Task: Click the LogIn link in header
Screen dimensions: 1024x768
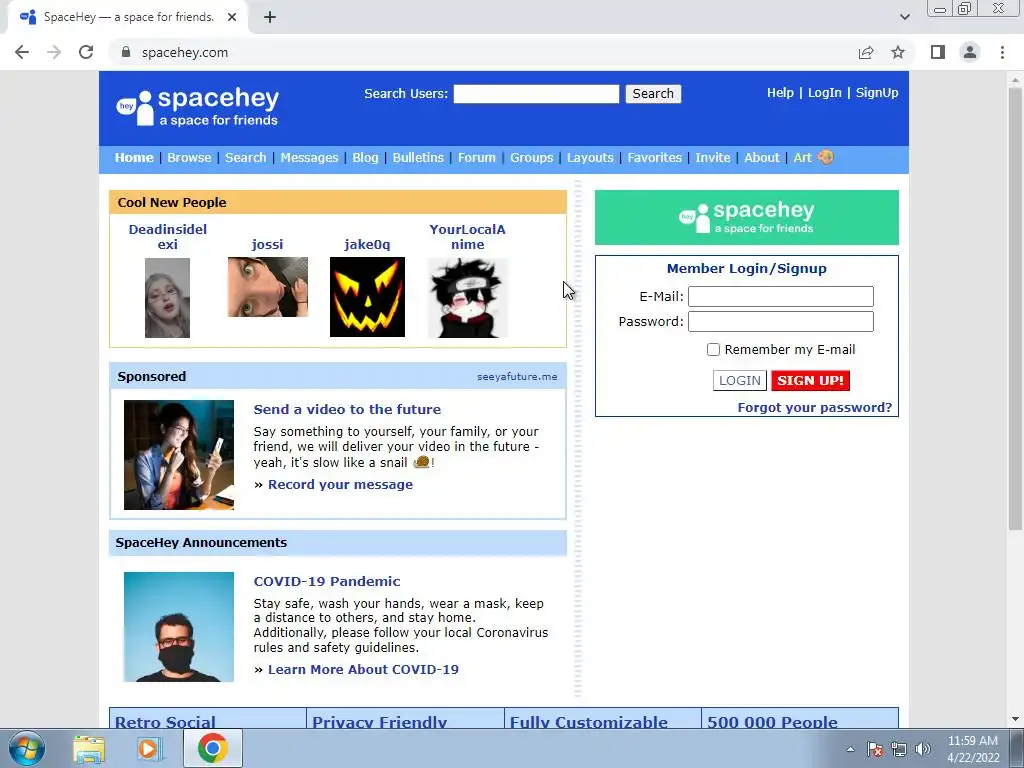Action: click(825, 93)
